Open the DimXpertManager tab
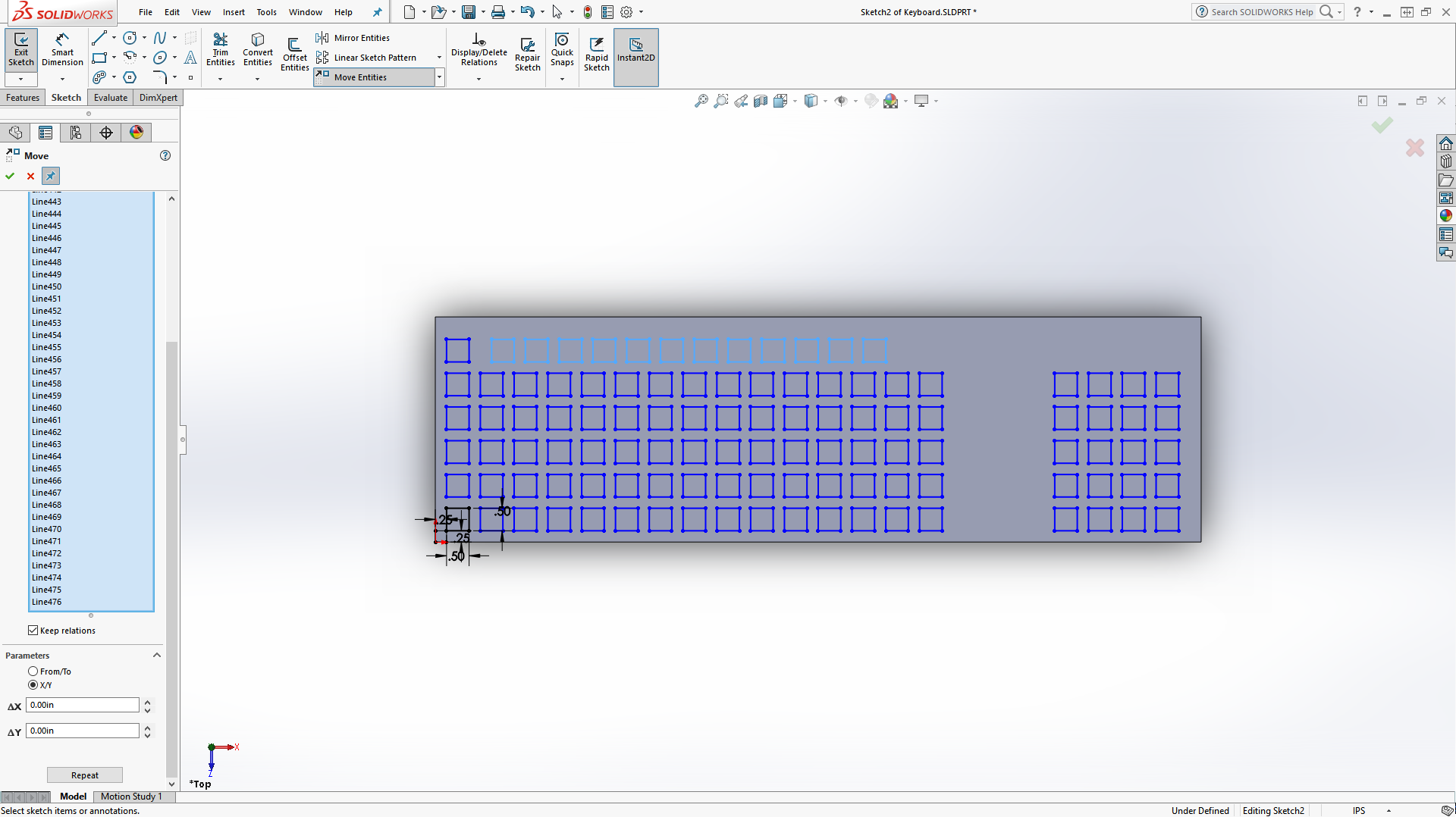Viewport: 1456px width, 817px height. pyautogui.click(x=106, y=133)
